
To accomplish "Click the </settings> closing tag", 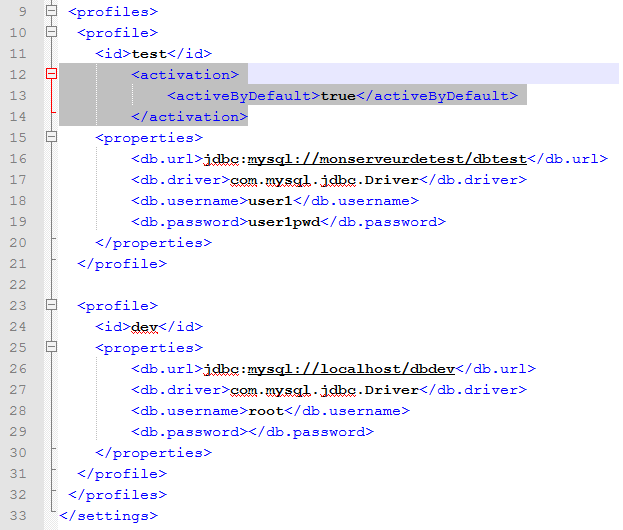I will tap(109, 516).
